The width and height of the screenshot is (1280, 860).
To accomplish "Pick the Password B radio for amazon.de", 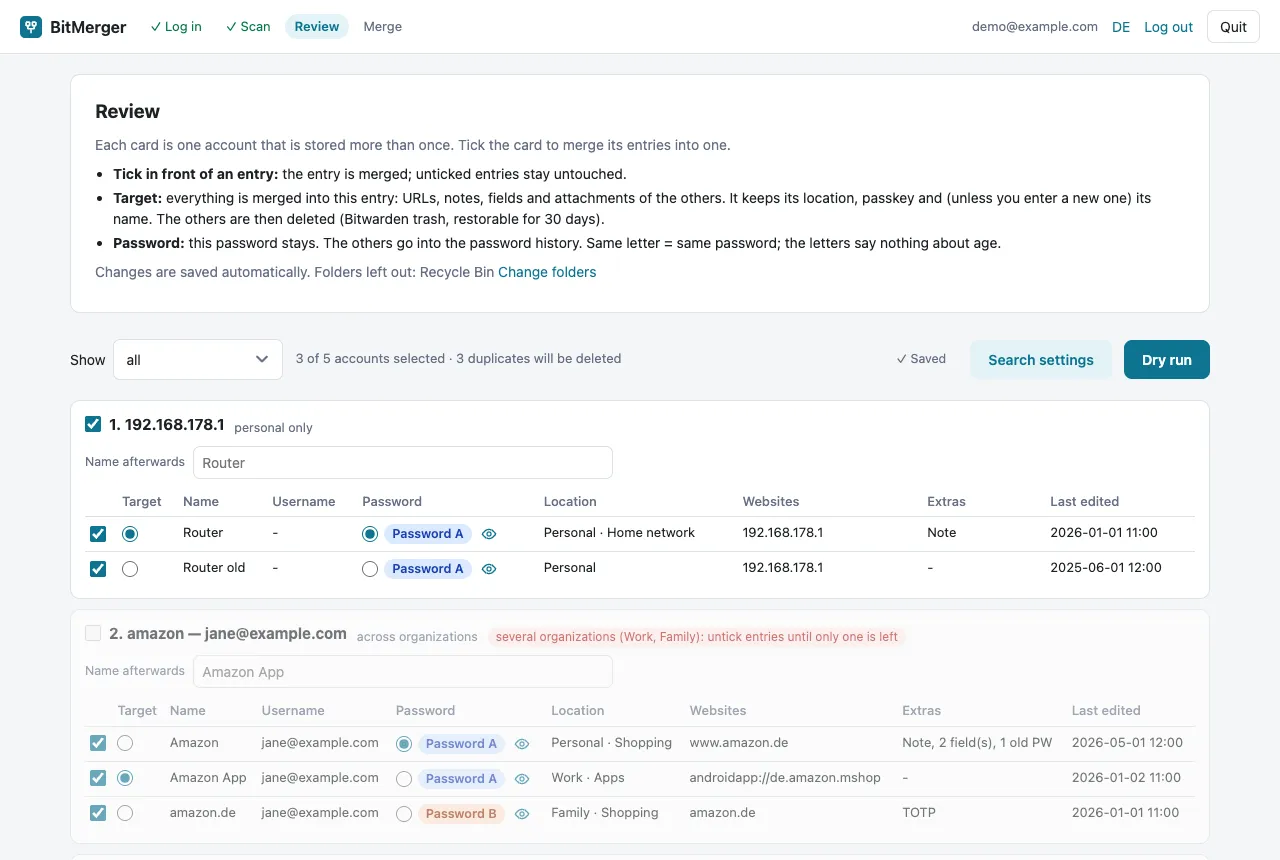I will (404, 814).
